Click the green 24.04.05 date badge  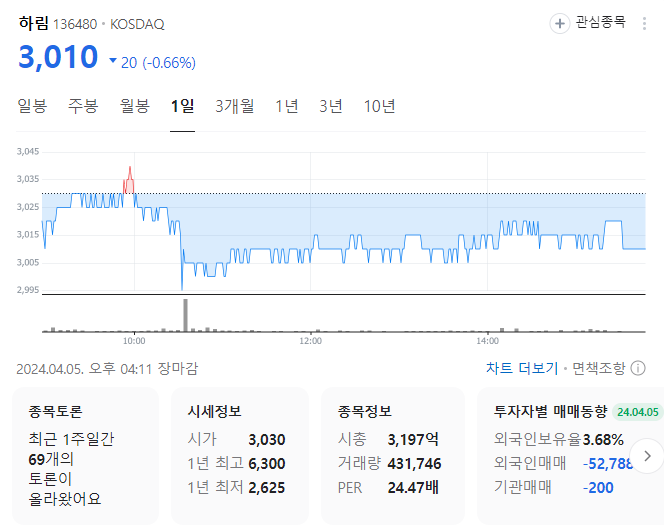pyautogui.click(x=637, y=412)
